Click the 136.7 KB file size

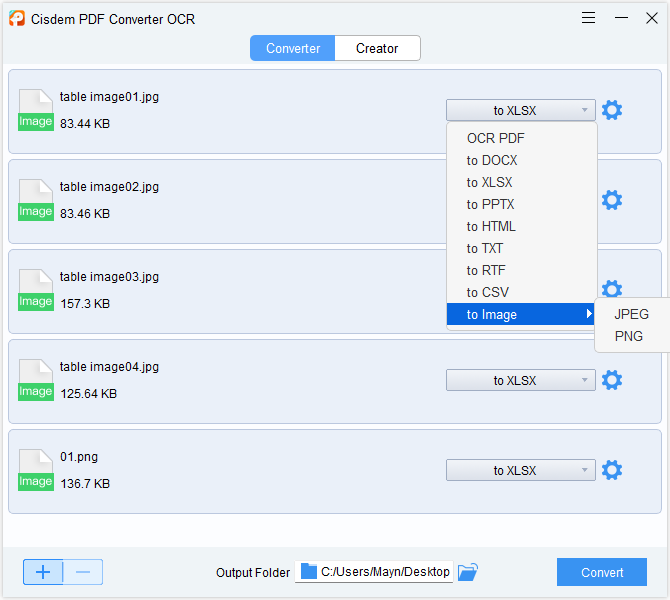tap(85, 484)
